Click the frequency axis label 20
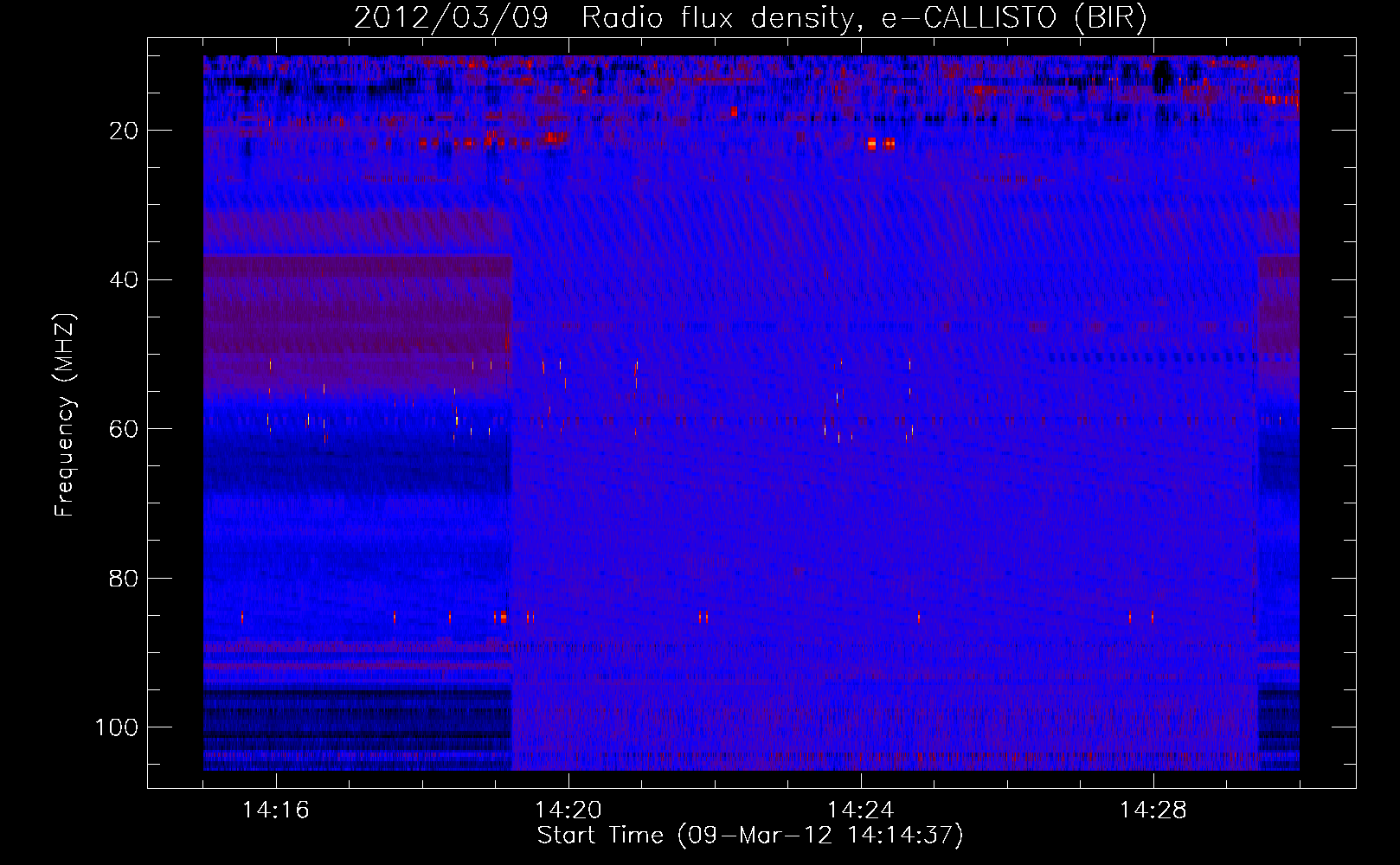The height and width of the screenshot is (865, 1400). point(124,131)
